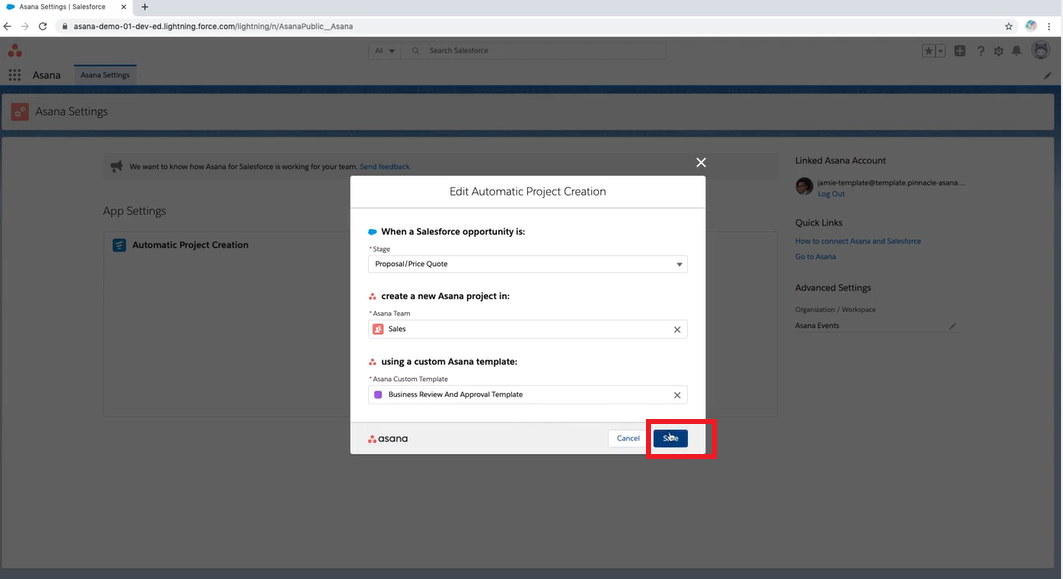Click the Sales team icon
Screen dimensions: 1063x579
[x=378, y=329]
